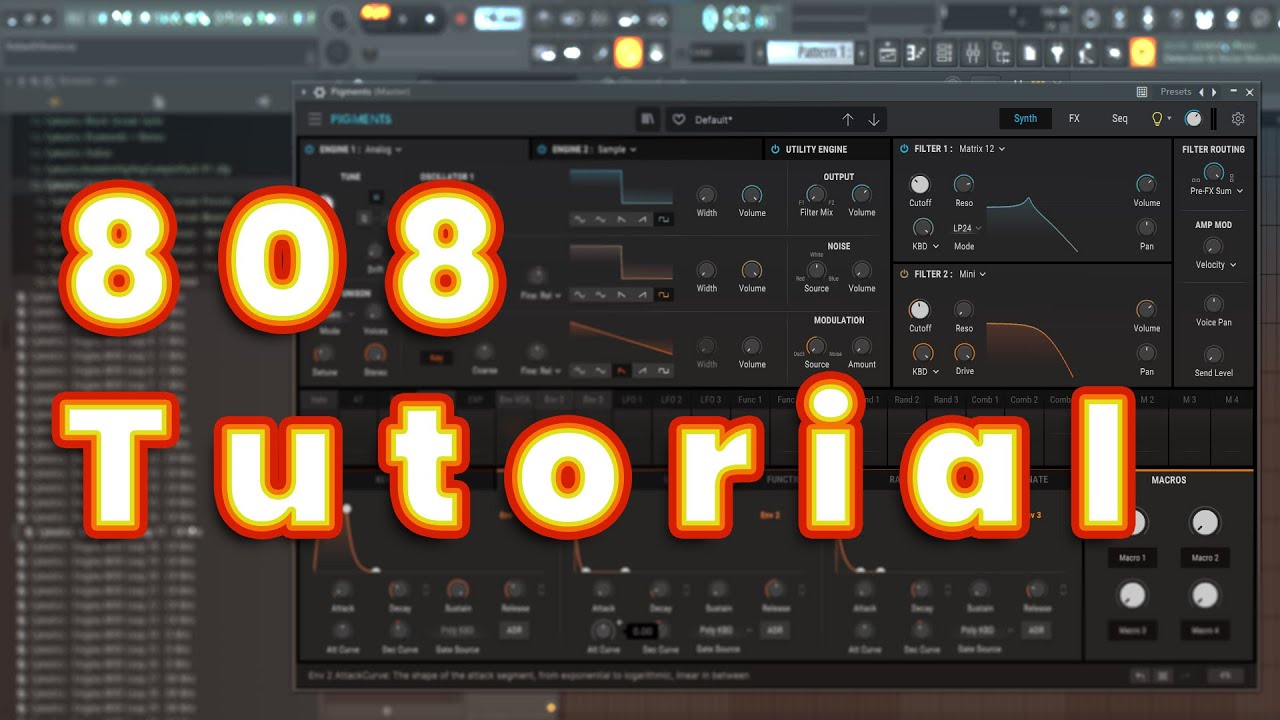Click the master volume knob near settings
The height and width of the screenshot is (720, 1280).
tap(1193, 119)
